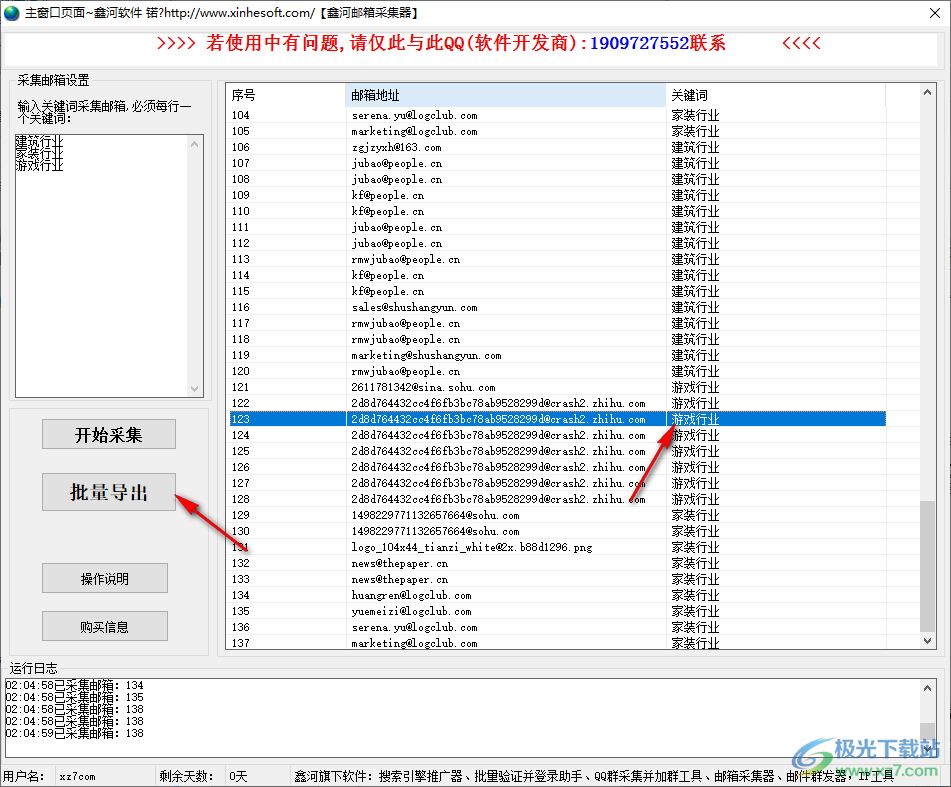Click the email list scrollbar thumb
This screenshot has height=787, width=951.
click(927, 566)
